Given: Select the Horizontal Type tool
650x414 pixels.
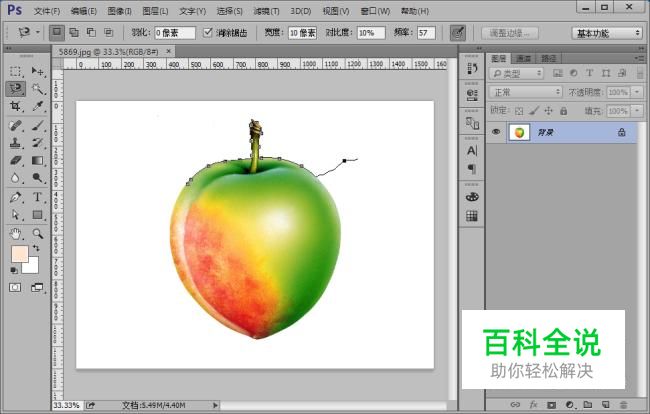Looking at the screenshot, I should click(38, 197).
